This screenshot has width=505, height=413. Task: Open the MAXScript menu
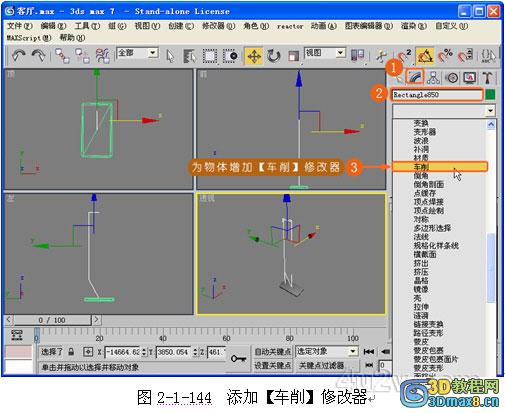[29, 38]
